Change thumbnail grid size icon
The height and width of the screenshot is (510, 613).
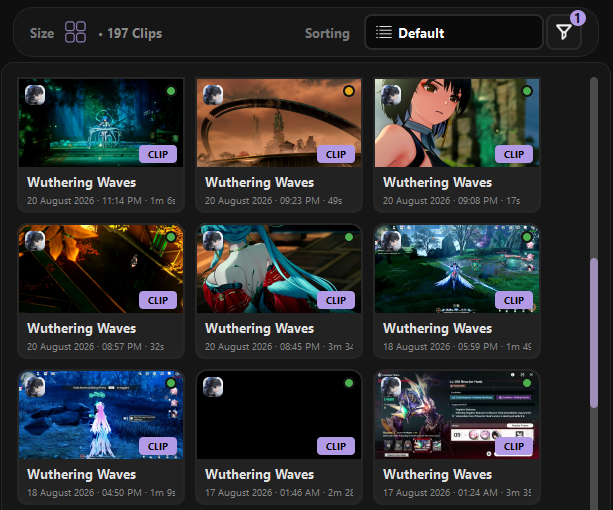point(75,32)
